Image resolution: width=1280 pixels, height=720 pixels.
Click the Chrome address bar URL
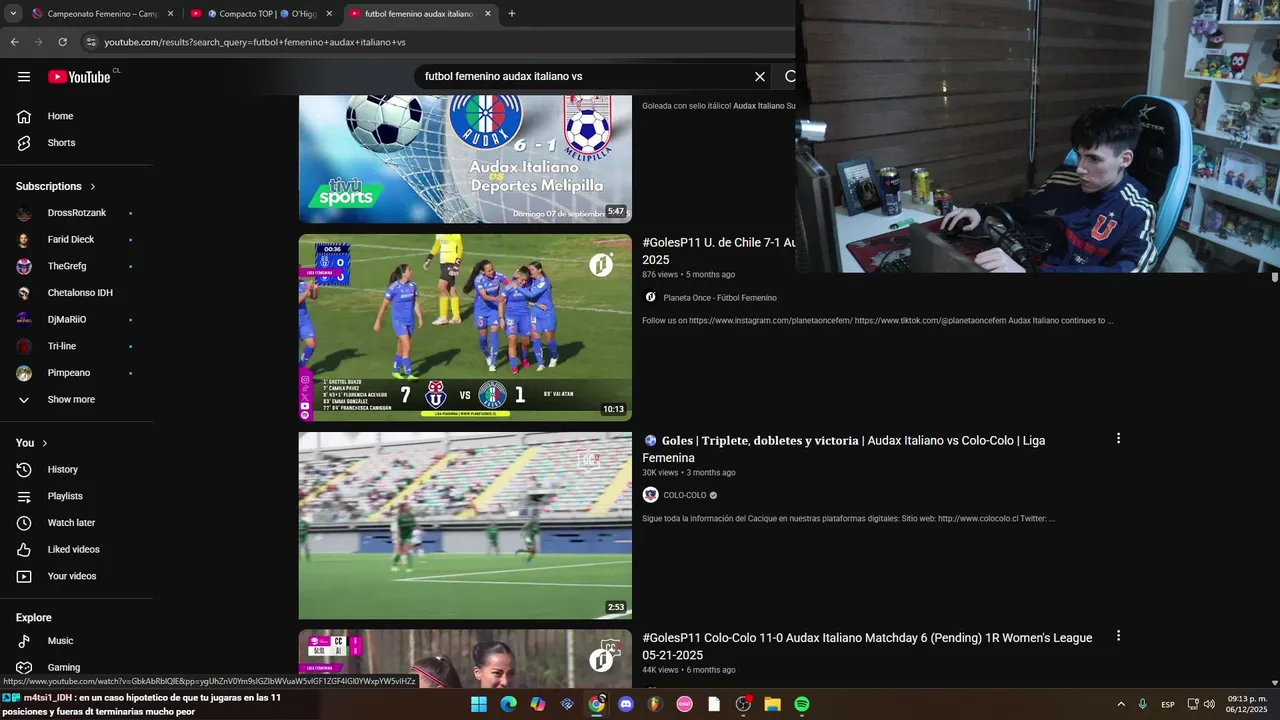click(255, 42)
